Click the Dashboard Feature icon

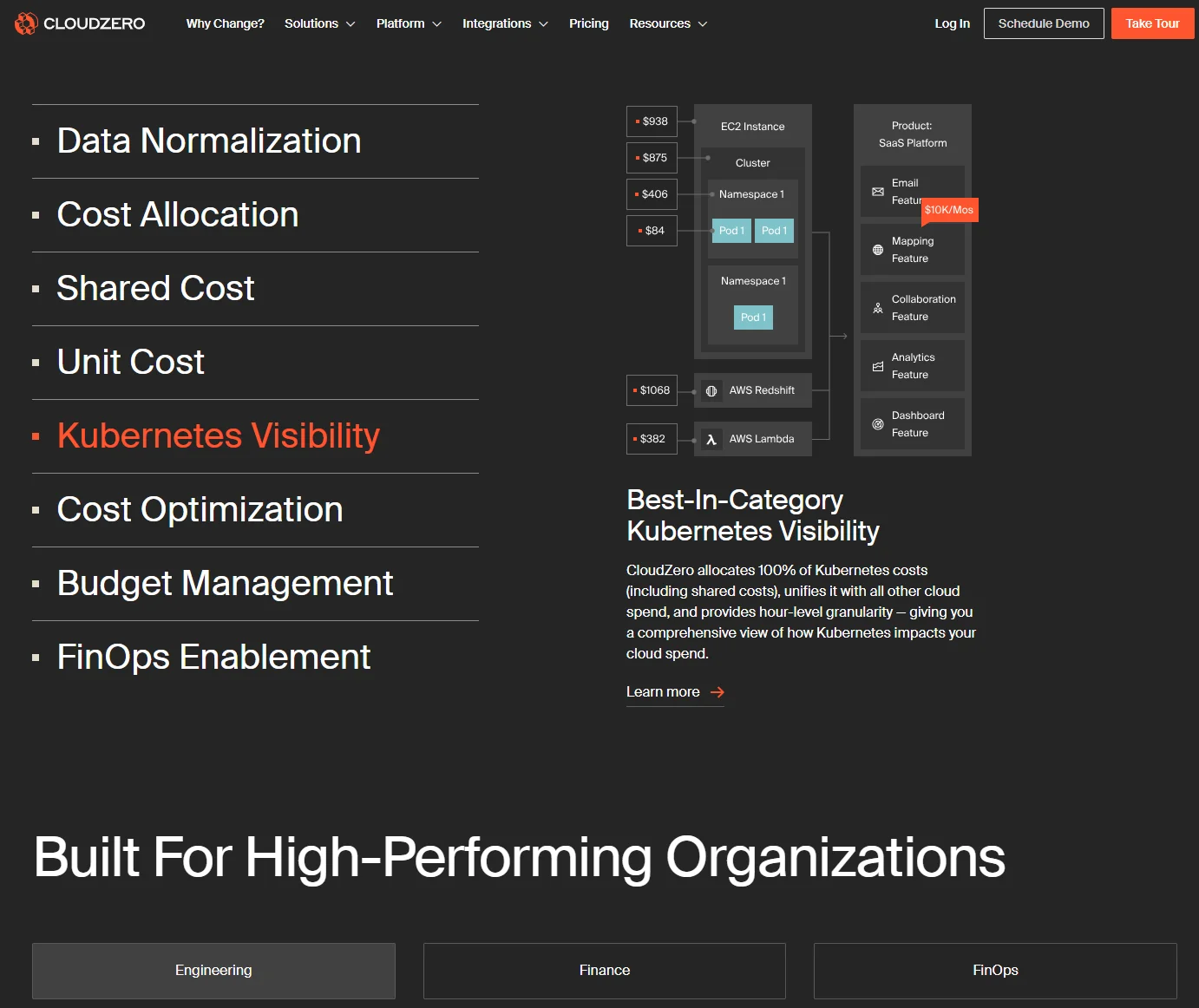coord(878,424)
